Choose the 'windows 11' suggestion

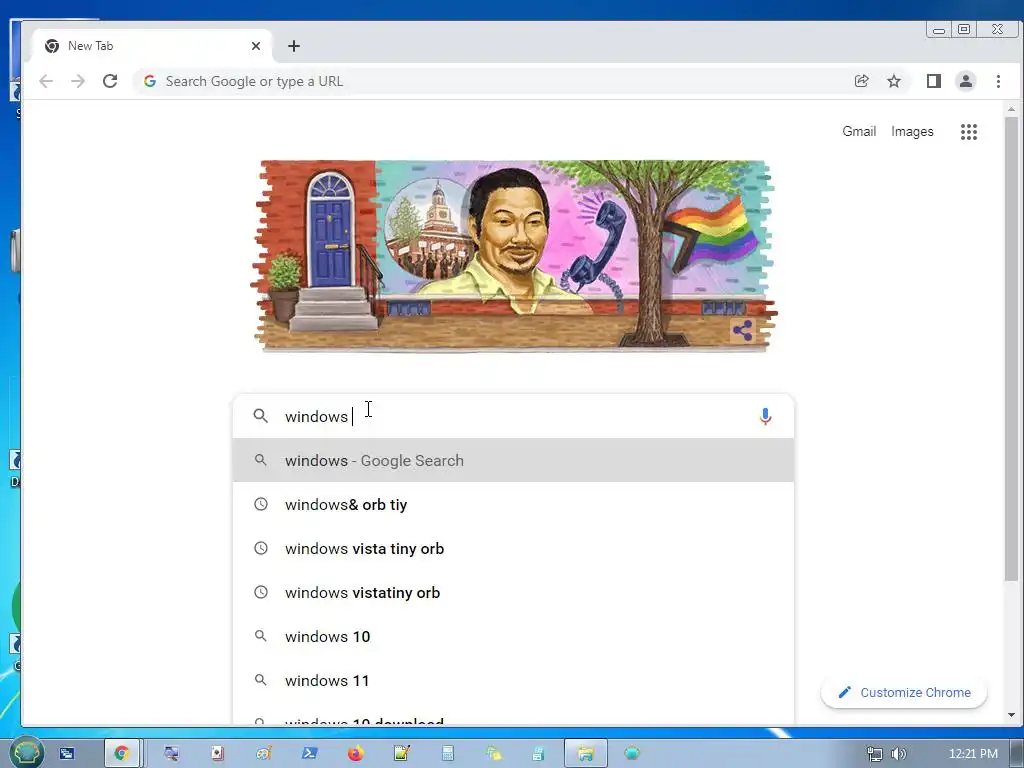tap(513, 680)
